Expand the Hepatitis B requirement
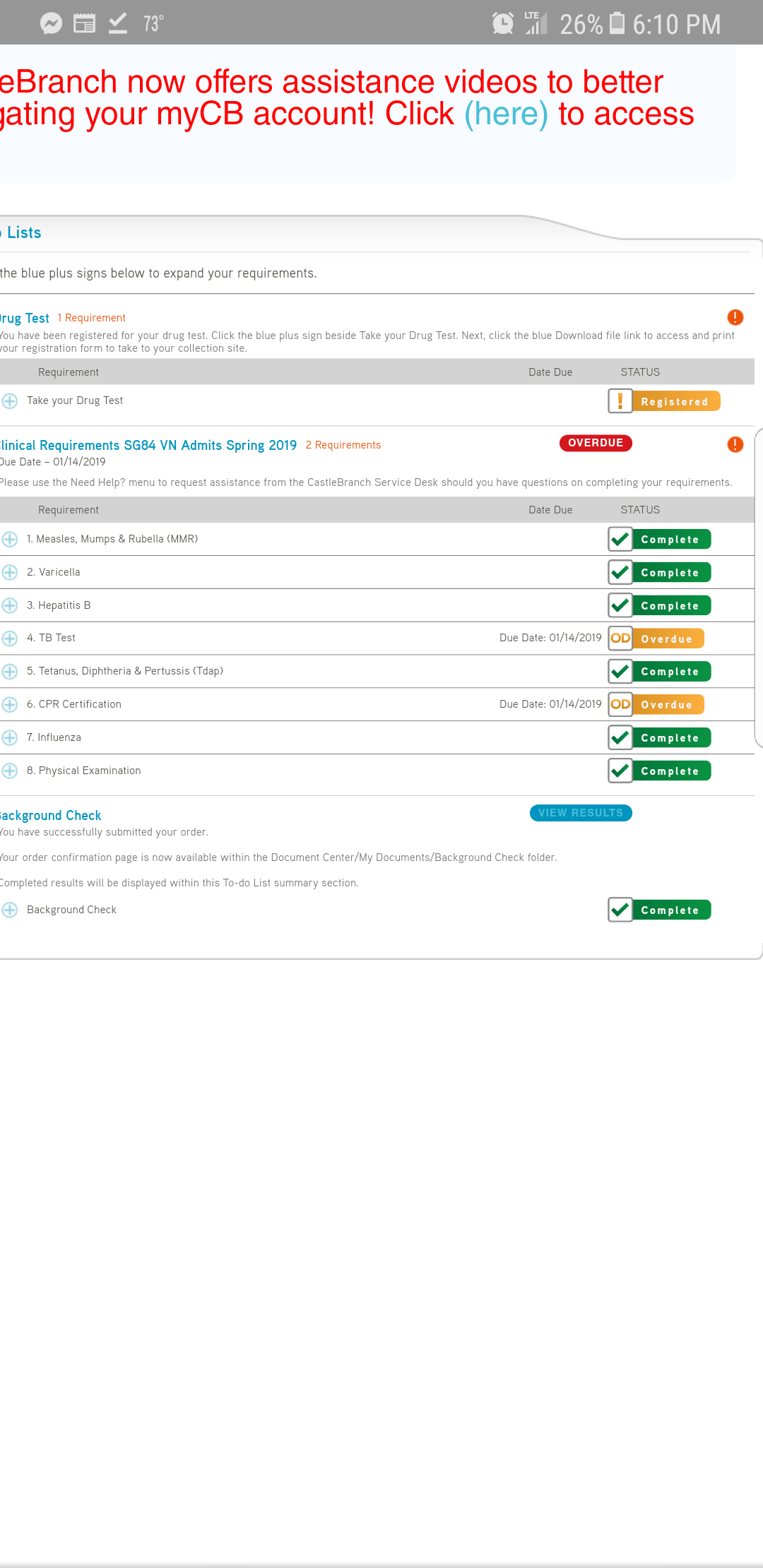763x1568 pixels. tap(9, 606)
